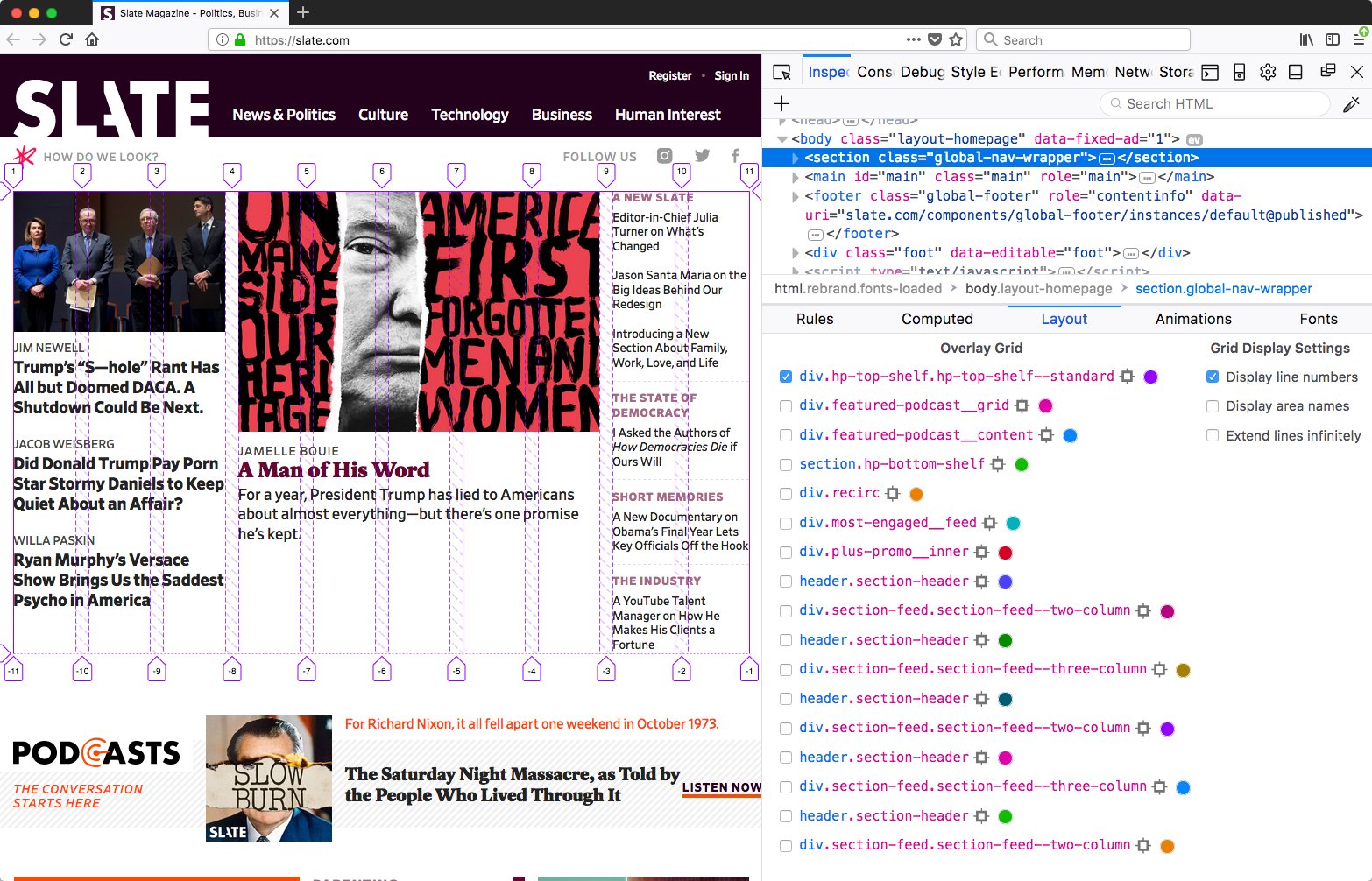Image resolution: width=1372 pixels, height=881 pixels.
Task: Visit Slate's Instagram icon
Action: tap(665, 156)
